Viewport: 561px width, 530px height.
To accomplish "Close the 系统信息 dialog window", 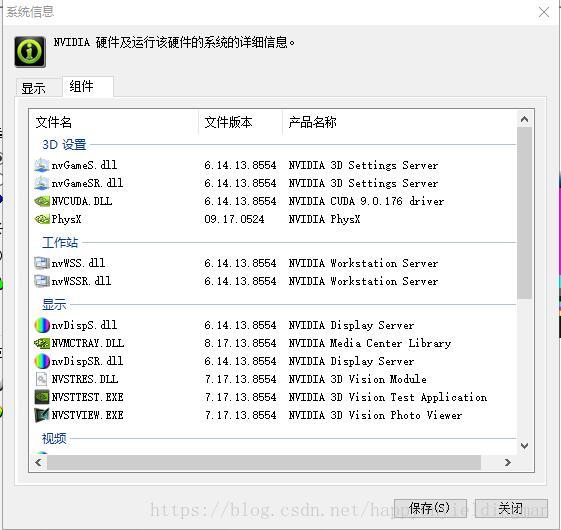I will [x=544, y=12].
